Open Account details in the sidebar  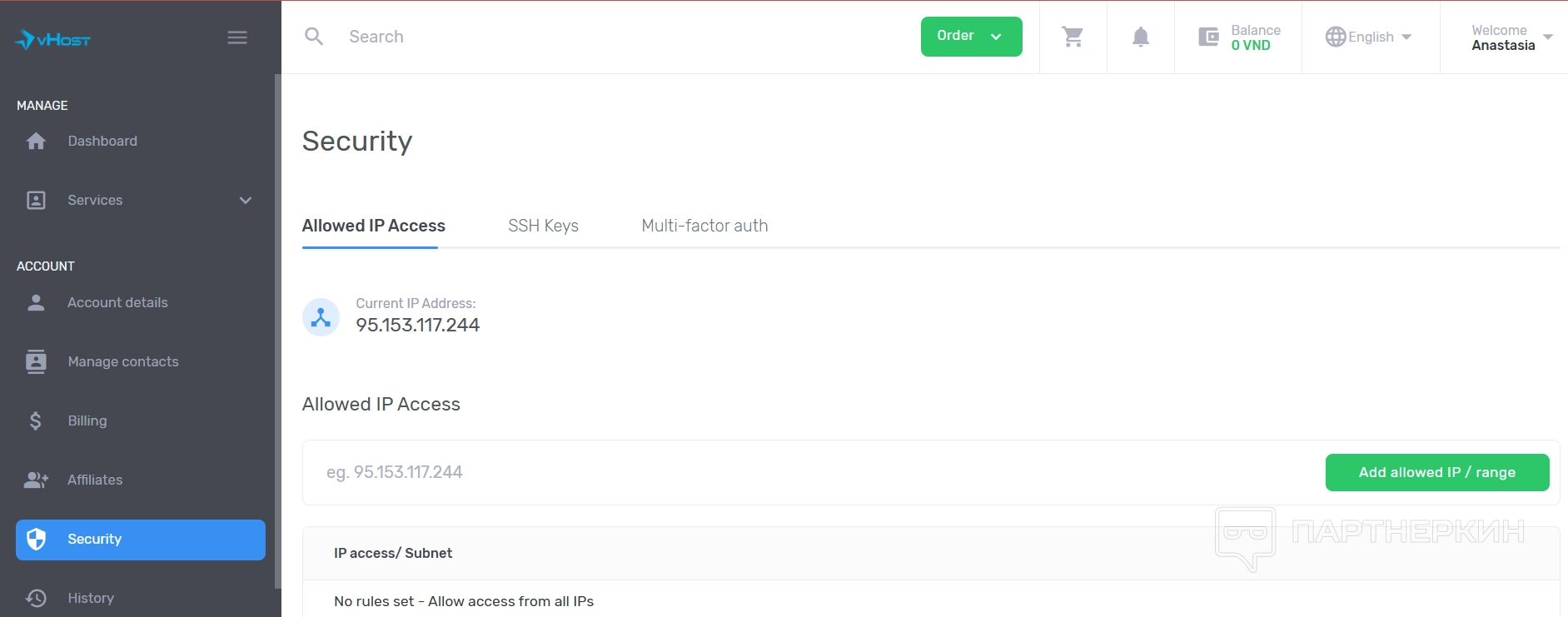117,303
